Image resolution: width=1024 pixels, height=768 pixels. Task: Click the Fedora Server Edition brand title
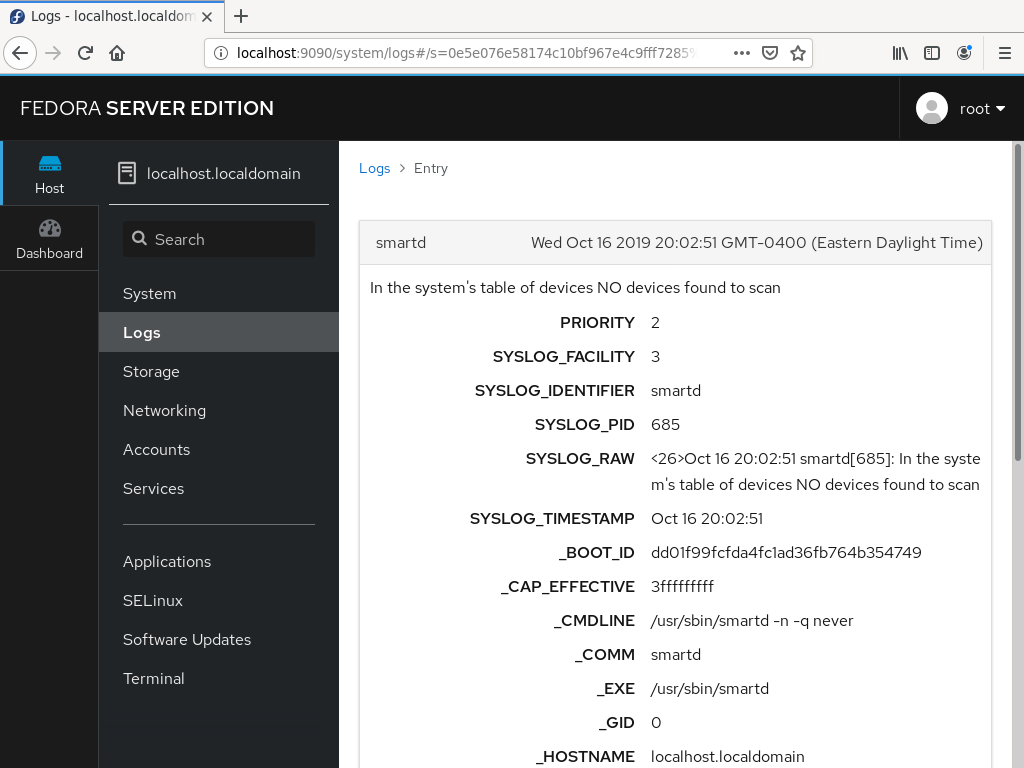147,108
